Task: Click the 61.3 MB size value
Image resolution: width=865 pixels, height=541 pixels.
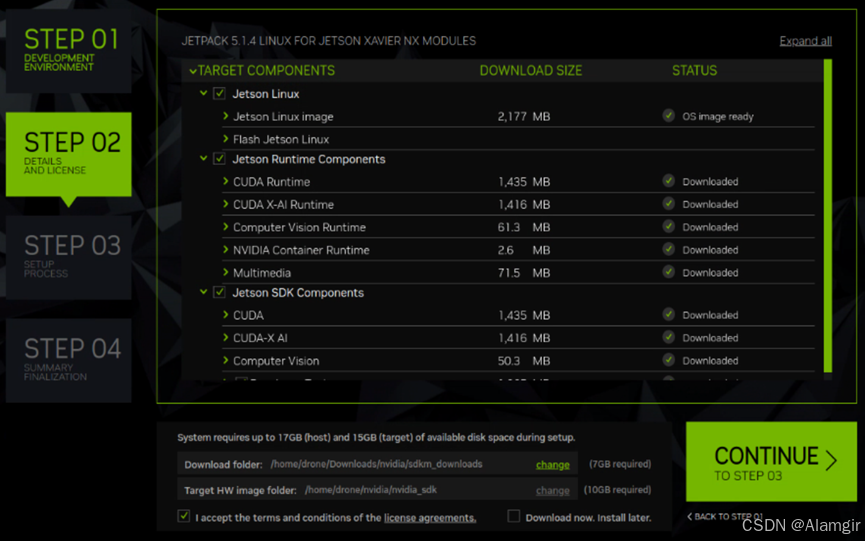Action: coord(524,227)
